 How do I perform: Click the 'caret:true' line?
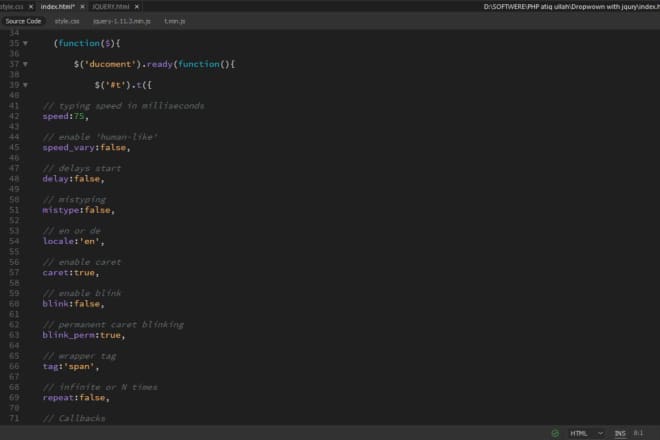[71, 273]
